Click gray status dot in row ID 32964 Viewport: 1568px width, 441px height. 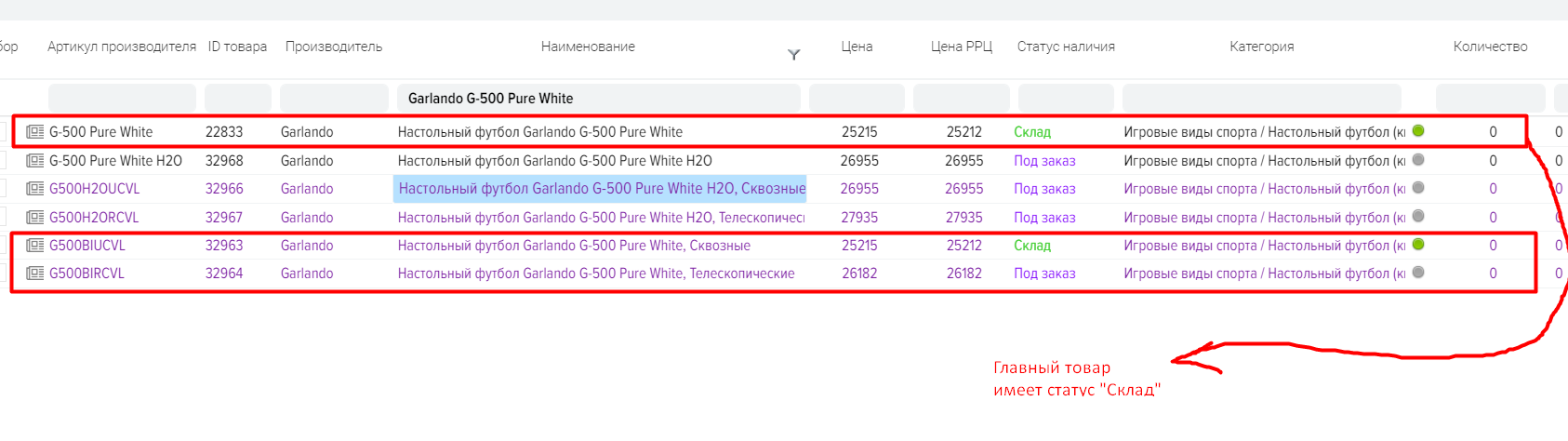coord(1418,273)
